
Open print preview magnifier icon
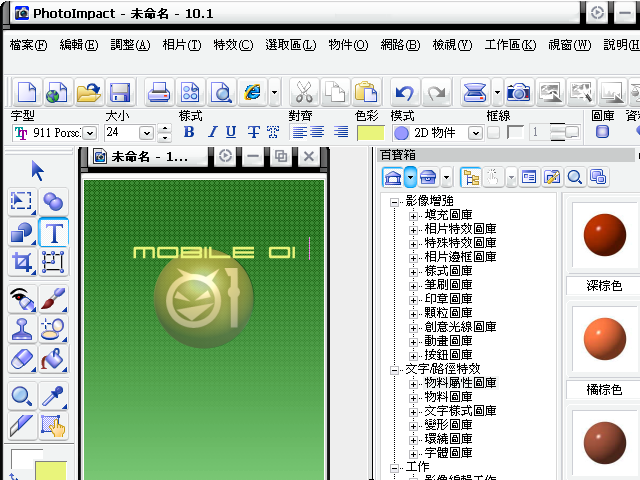[x=221, y=92]
